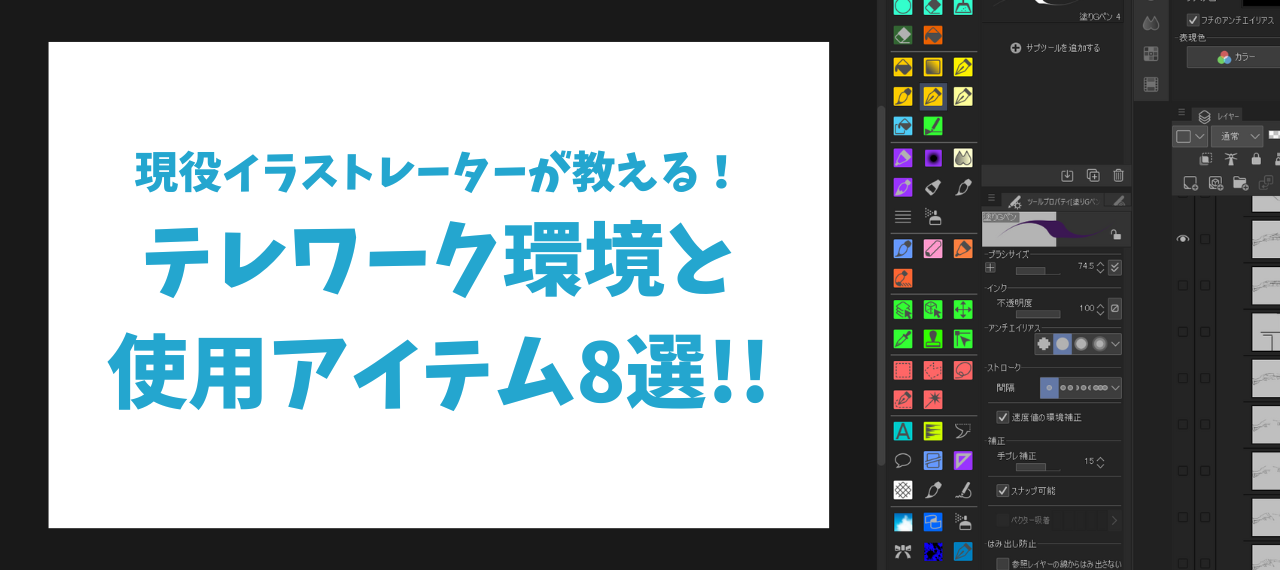Select the green eraser tool icon
The width and height of the screenshot is (1280, 570).
coord(903,35)
